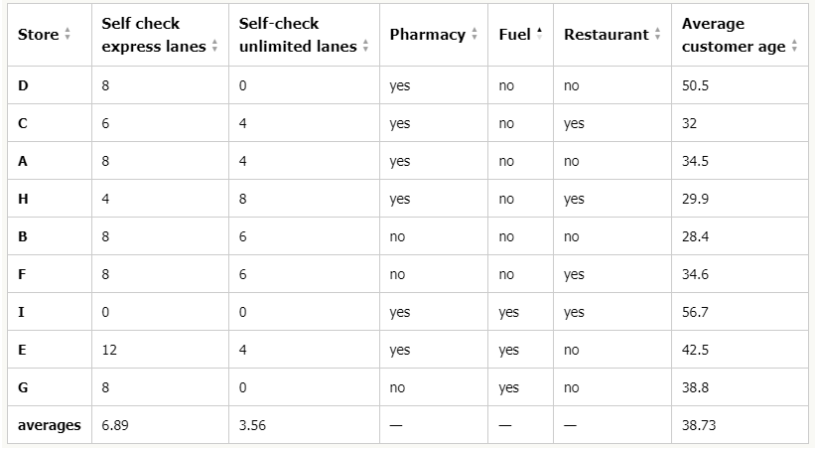Image resolution: width=818 pixels, height=449 pixels.
Task: Sort by Restaurant column arrow icon
Action: [657, 34]
